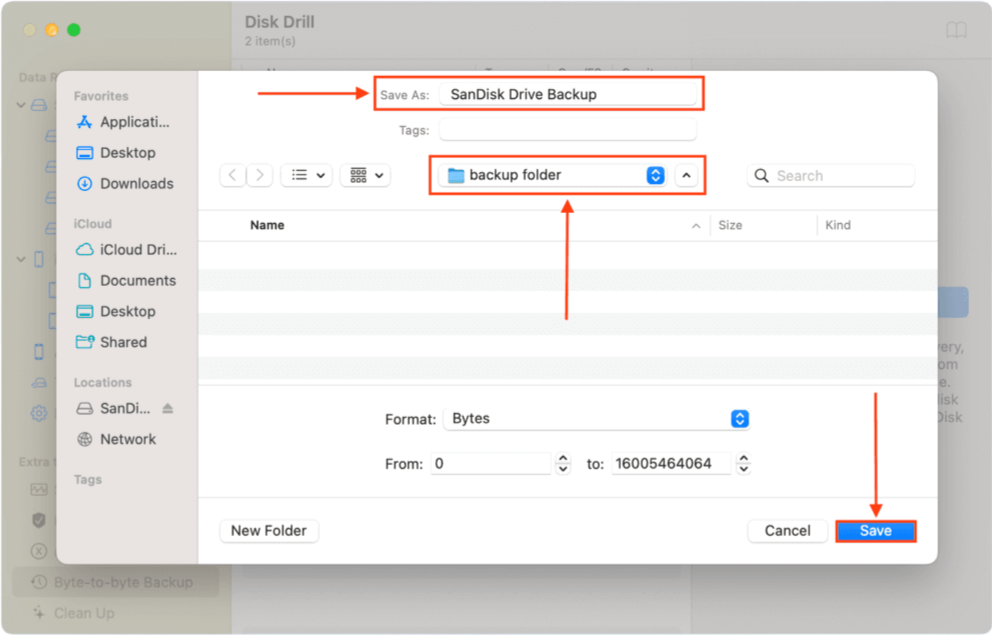Sort files by the Size column
The width and height of the screenshot is (992, 635).
731,225
